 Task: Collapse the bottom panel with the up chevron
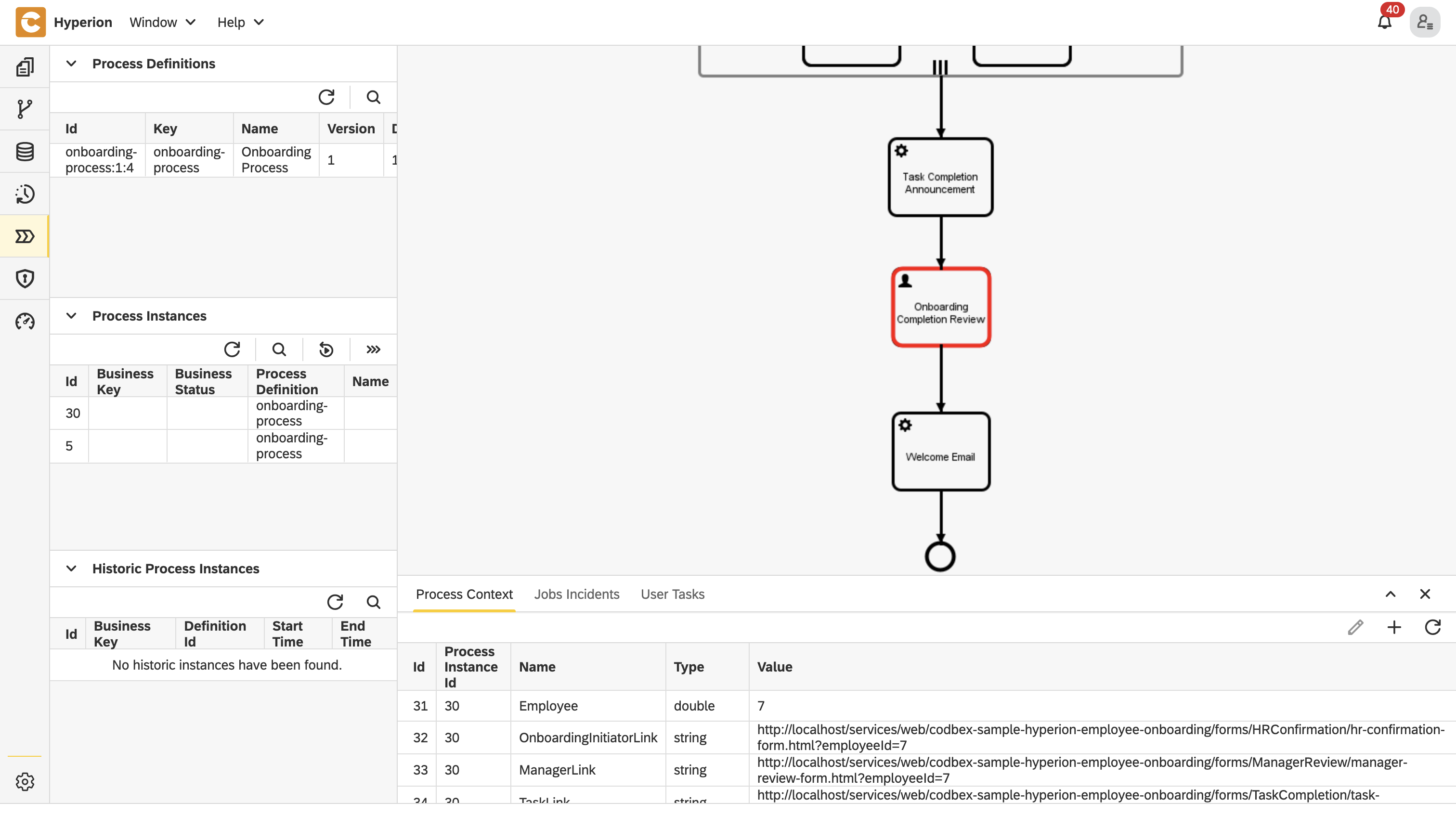[1390, 594]
